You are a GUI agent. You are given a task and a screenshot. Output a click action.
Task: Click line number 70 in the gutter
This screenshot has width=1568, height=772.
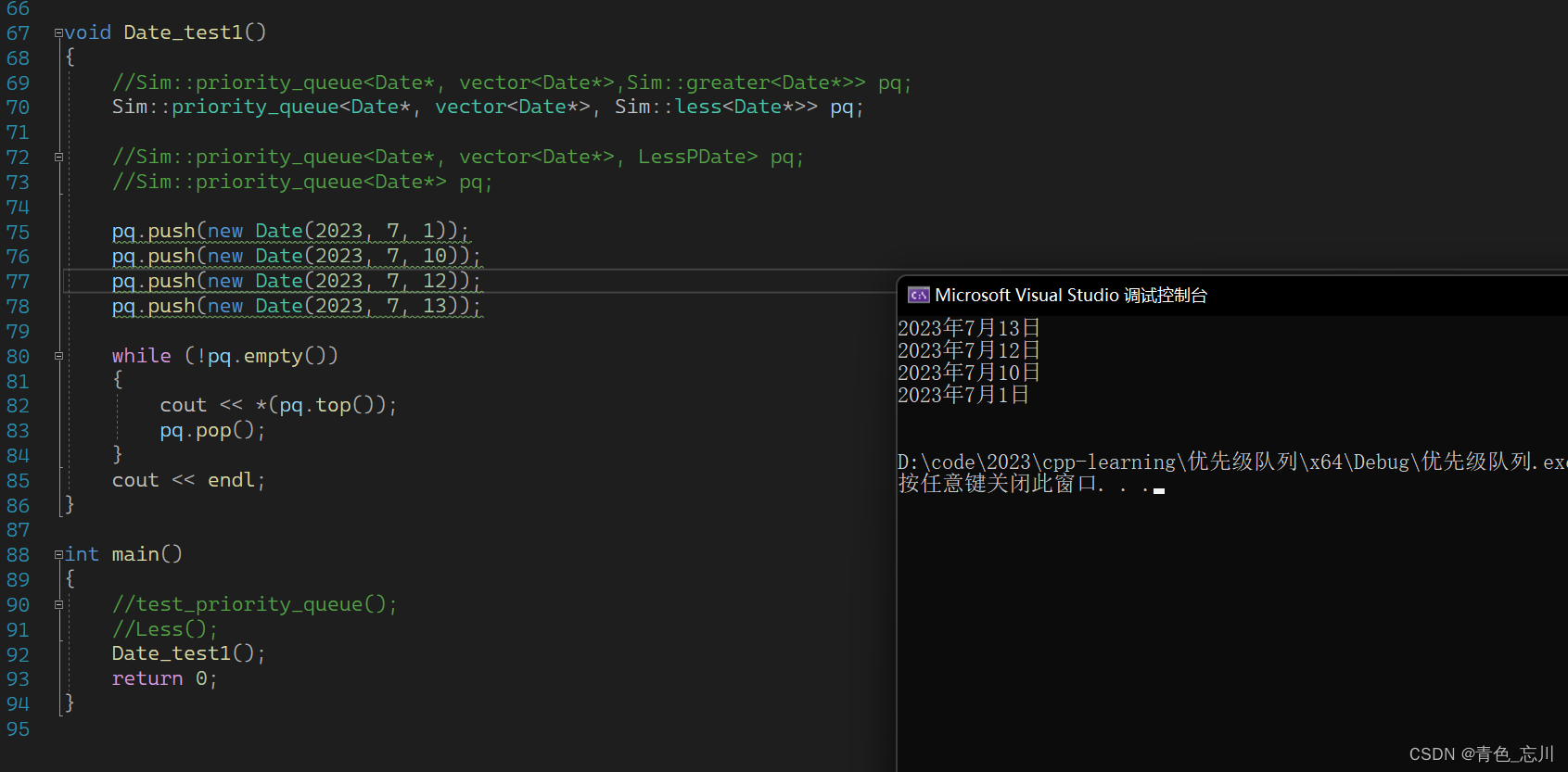(x=18, y=108)
